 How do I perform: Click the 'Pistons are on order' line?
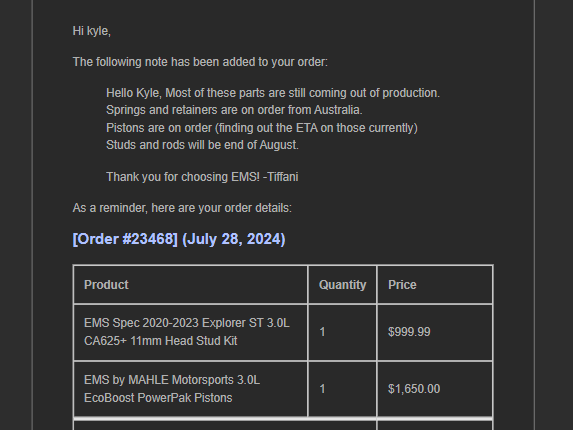pyautogui.click(x=262, y=128)
